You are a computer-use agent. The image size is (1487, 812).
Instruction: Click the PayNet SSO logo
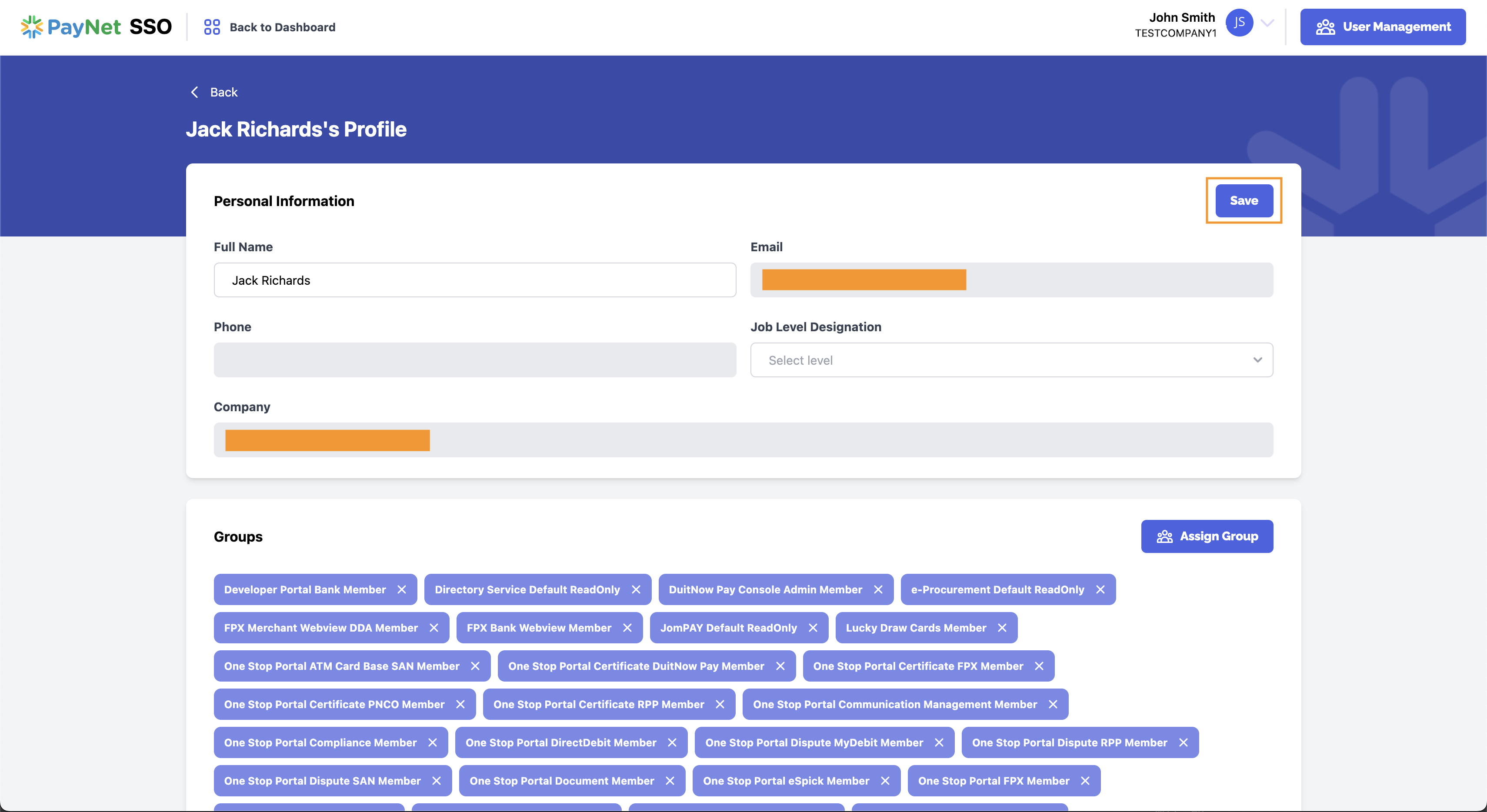pos(96,27)
